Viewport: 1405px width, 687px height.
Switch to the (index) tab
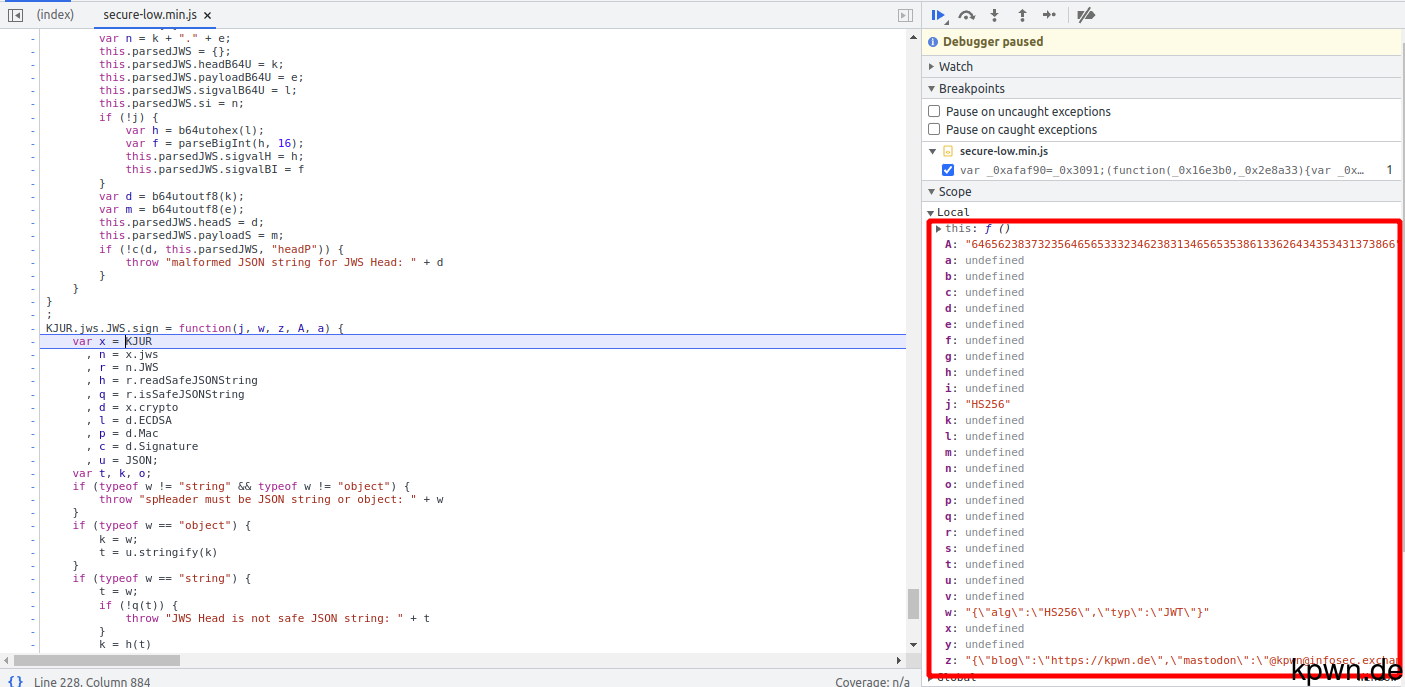[x=53, y=14]
